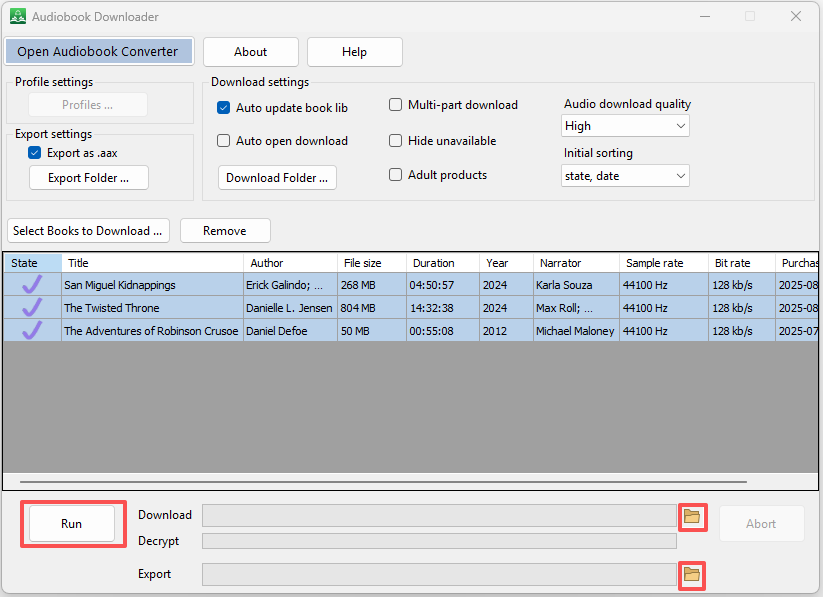The image size is (823, 597).
Task: Open the Download folder icon
Action: [x=691, y=517]
